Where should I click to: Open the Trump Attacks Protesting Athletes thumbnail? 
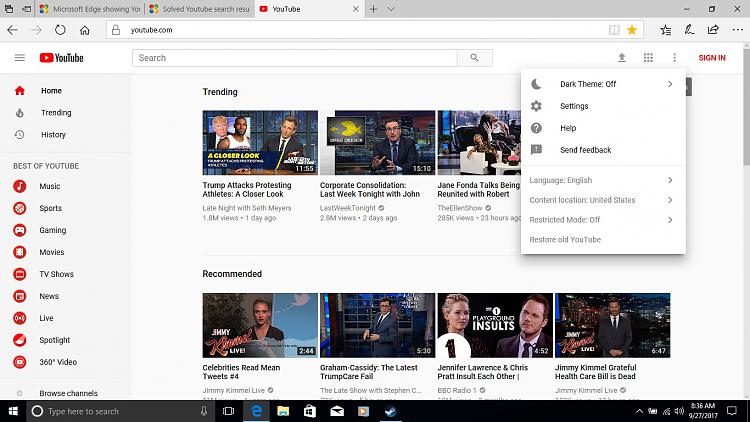point(260,142)
